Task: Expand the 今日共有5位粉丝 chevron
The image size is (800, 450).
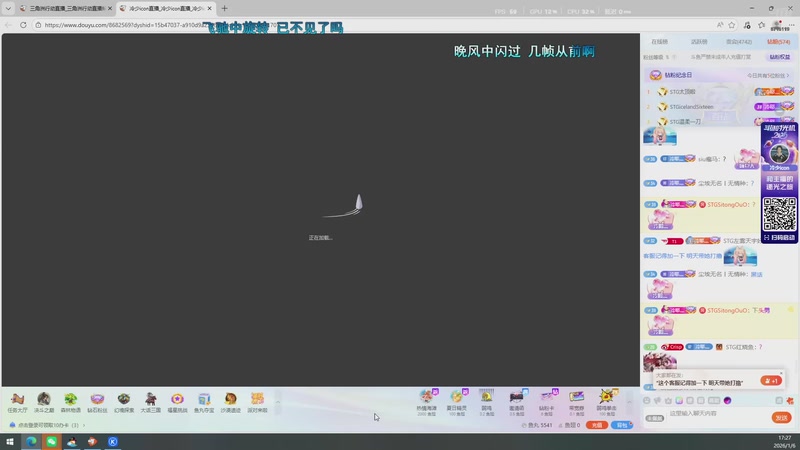Action: tap(788, 76)
